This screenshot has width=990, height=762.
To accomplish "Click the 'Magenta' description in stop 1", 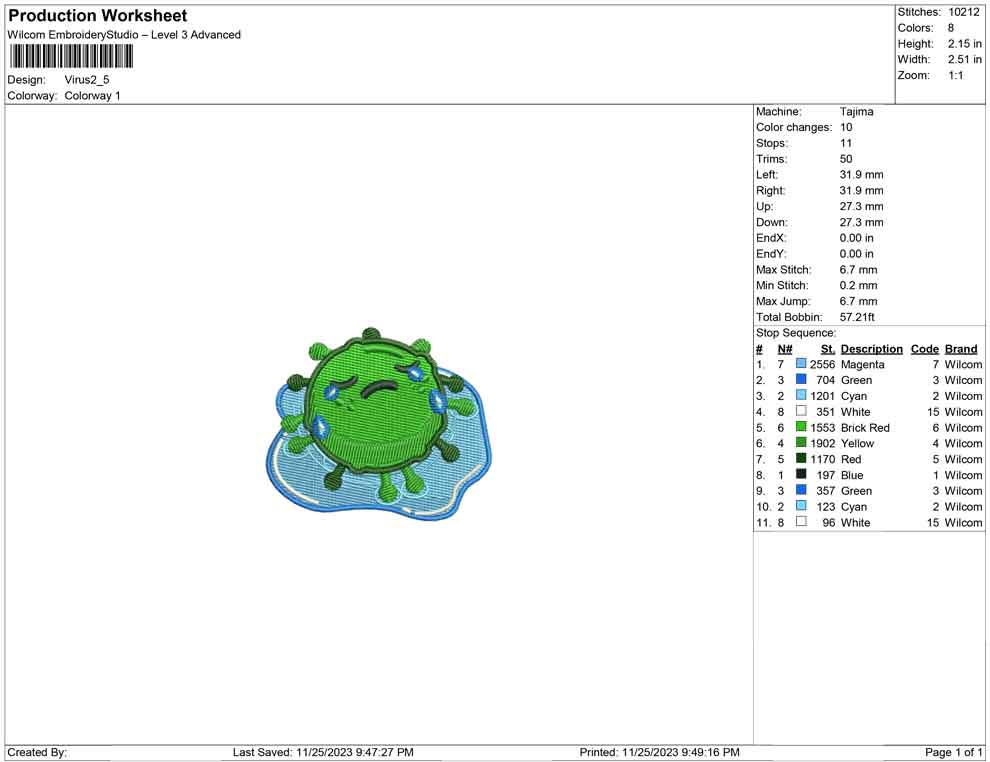I will pyautogui.click(x=862, y=364).
